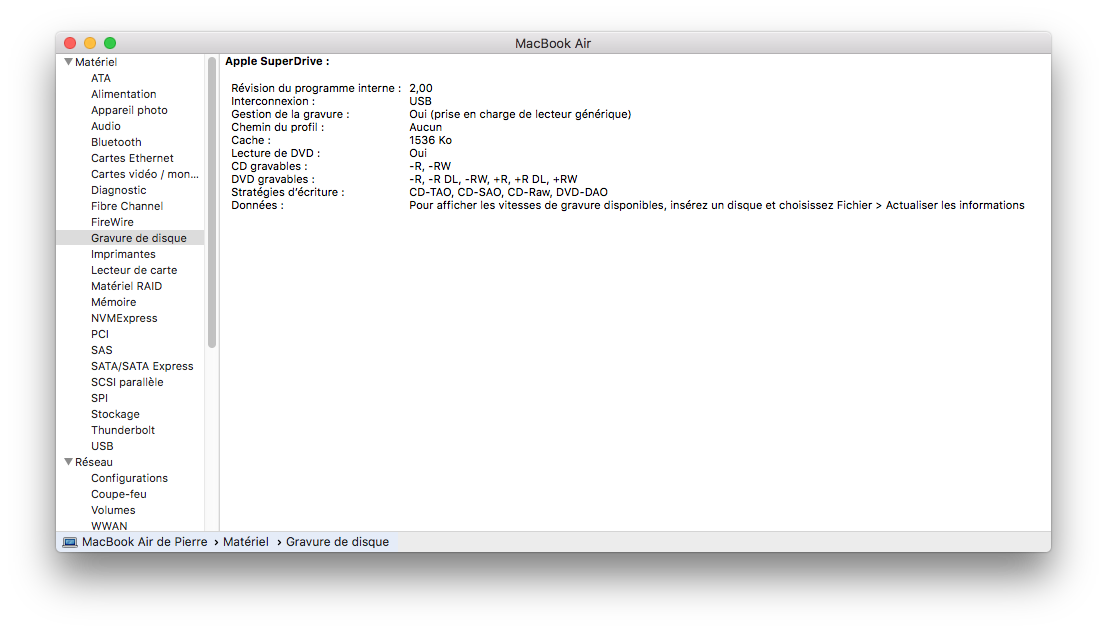This screenshot has width=1107, height=632.
Task: Select Cartes Ethernet entry
Action: point(132,158)
